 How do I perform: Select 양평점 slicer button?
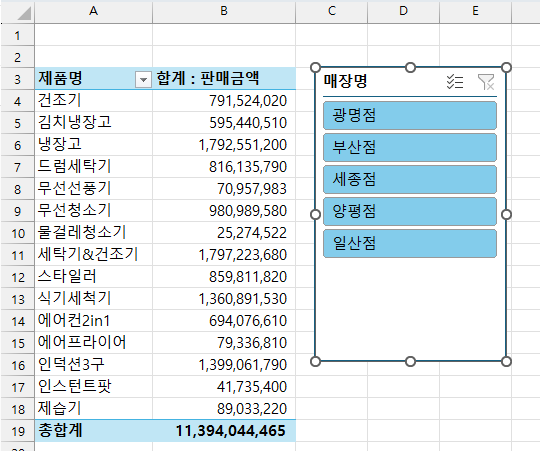[410, 211]
